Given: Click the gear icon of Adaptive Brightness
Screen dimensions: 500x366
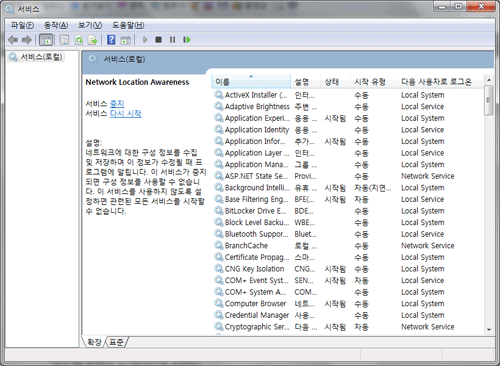Looking at the screenshot, I should [219, 107].
